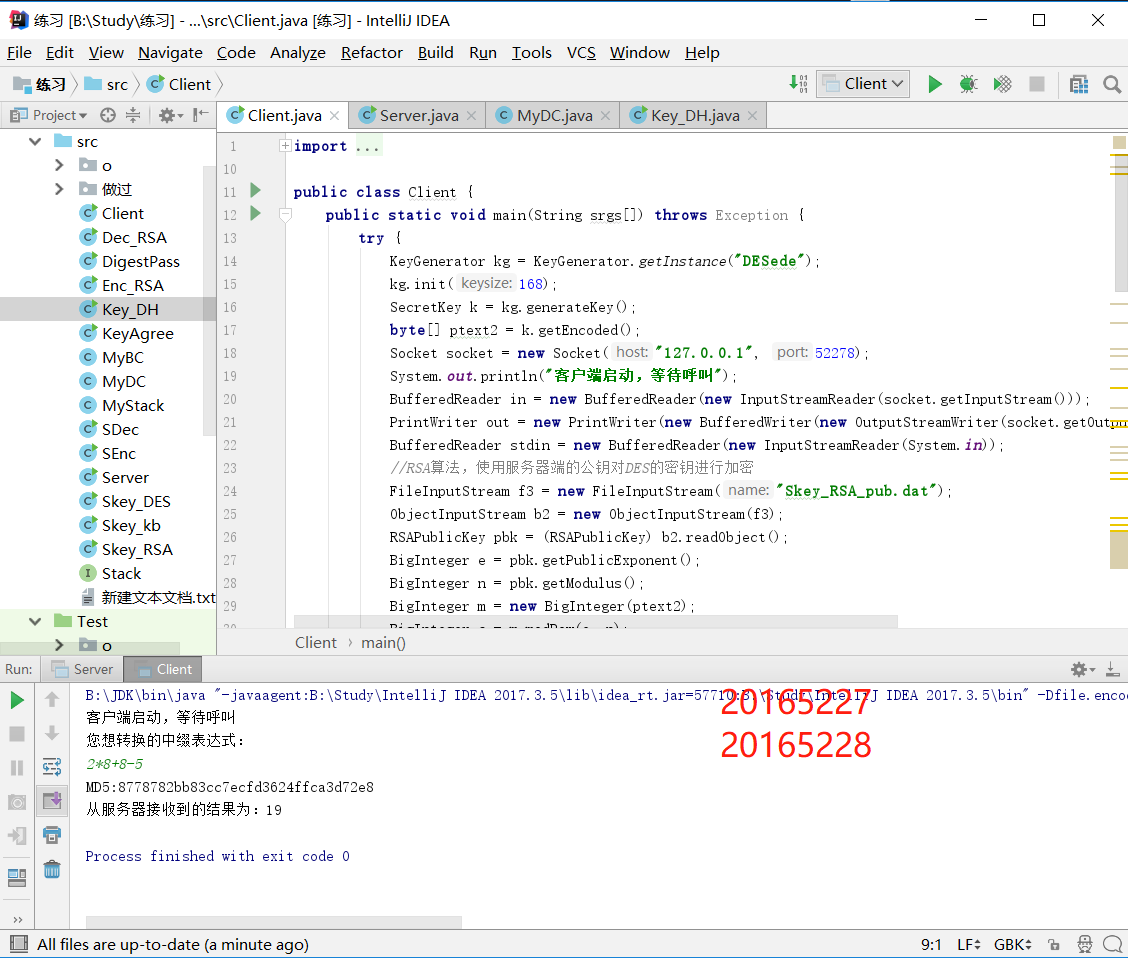
Task: Click lock read-only icon in status bar
Action: pyautogui.click(x=1053, y=944)
